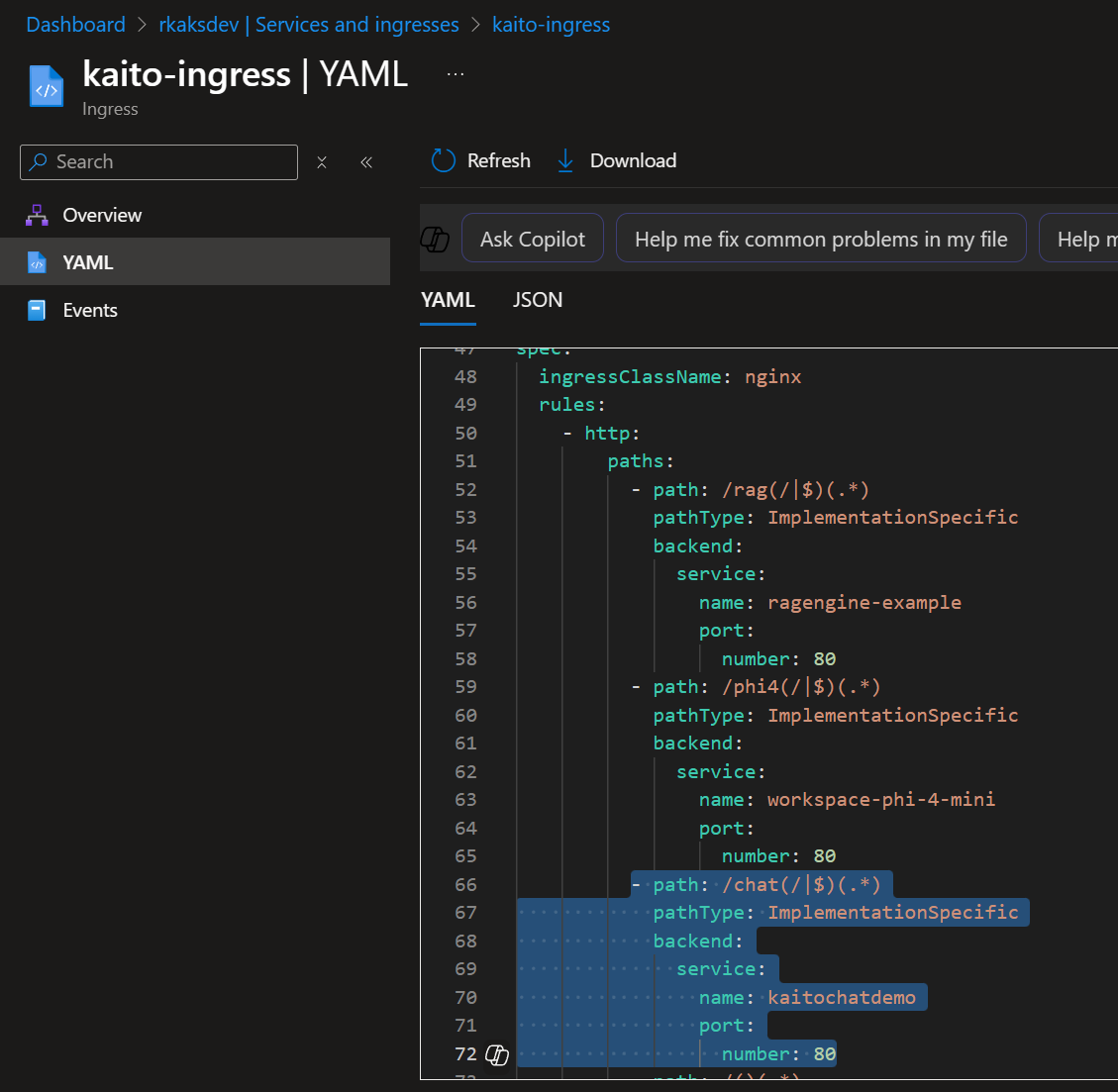This screenshot has height=1092, width=1118.
Task: Click line 56 ragengine-example service name
Action: [864, 602]
